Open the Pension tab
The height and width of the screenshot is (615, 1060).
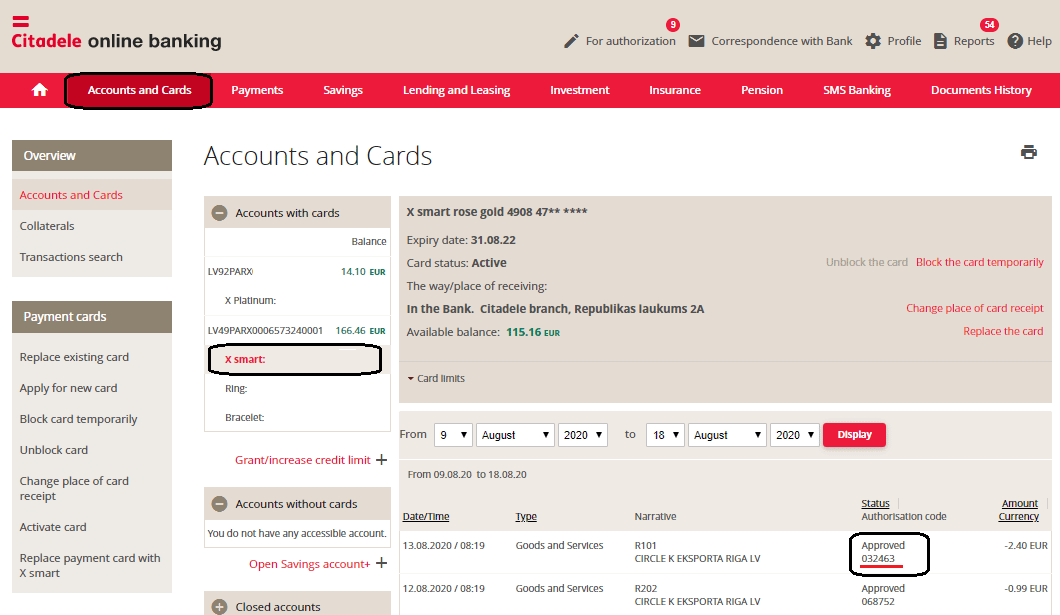pos(762,90)
